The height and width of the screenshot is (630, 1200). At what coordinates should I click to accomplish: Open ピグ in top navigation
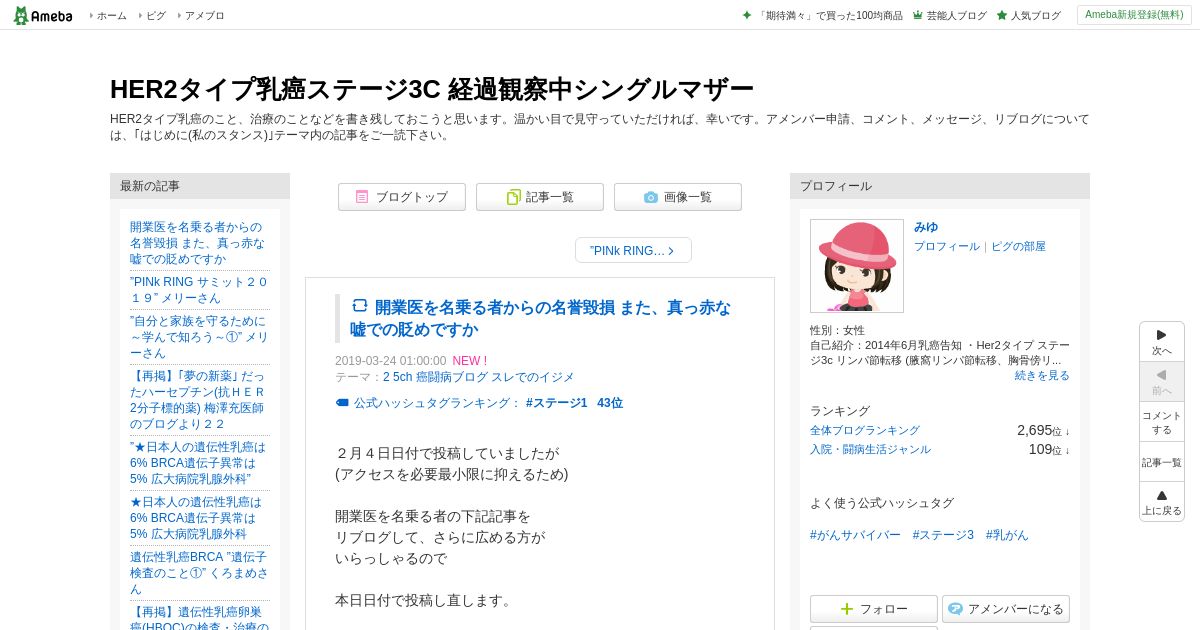(x=156, y=16)
